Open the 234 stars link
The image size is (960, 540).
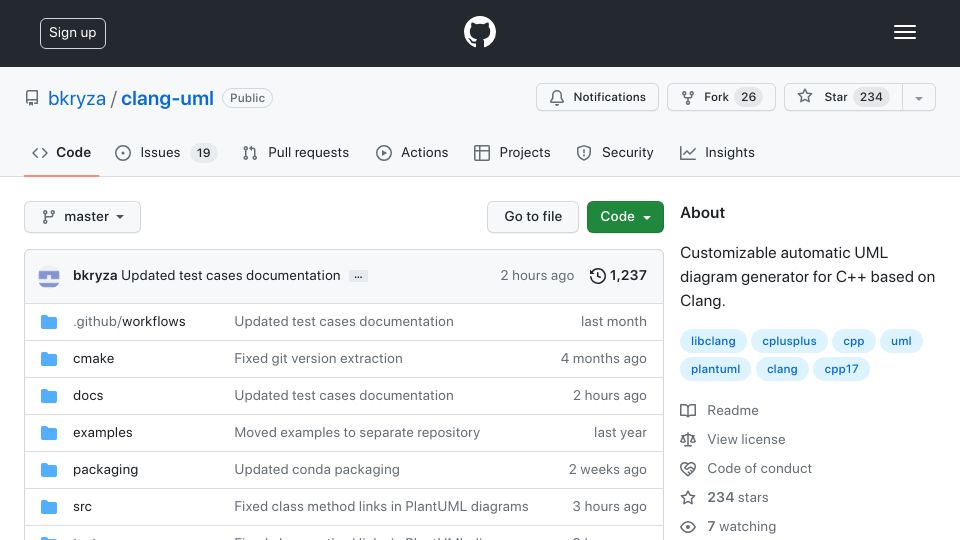tap(738, 497)
